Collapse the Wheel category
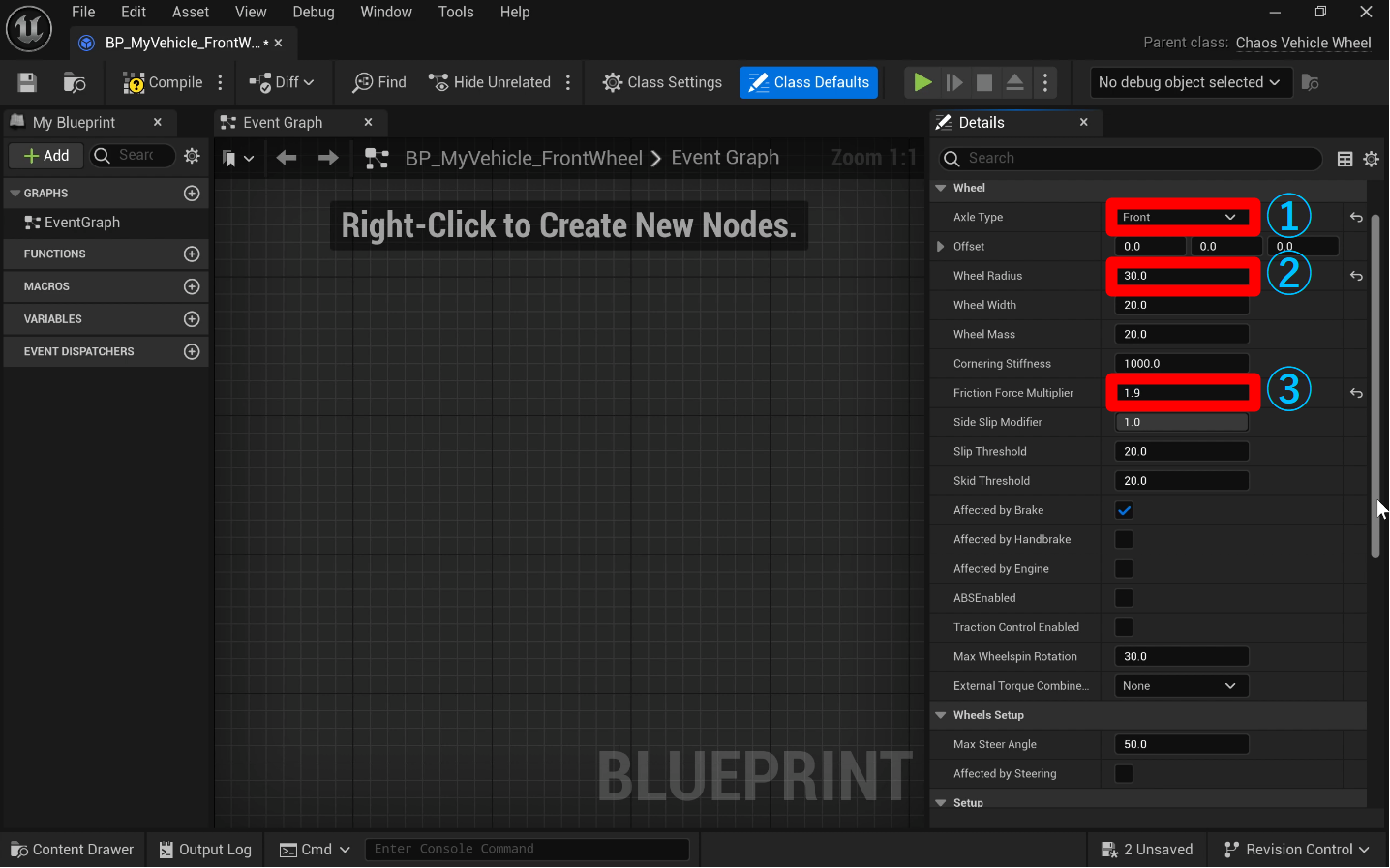1390x868 pixels. [941, 188]
